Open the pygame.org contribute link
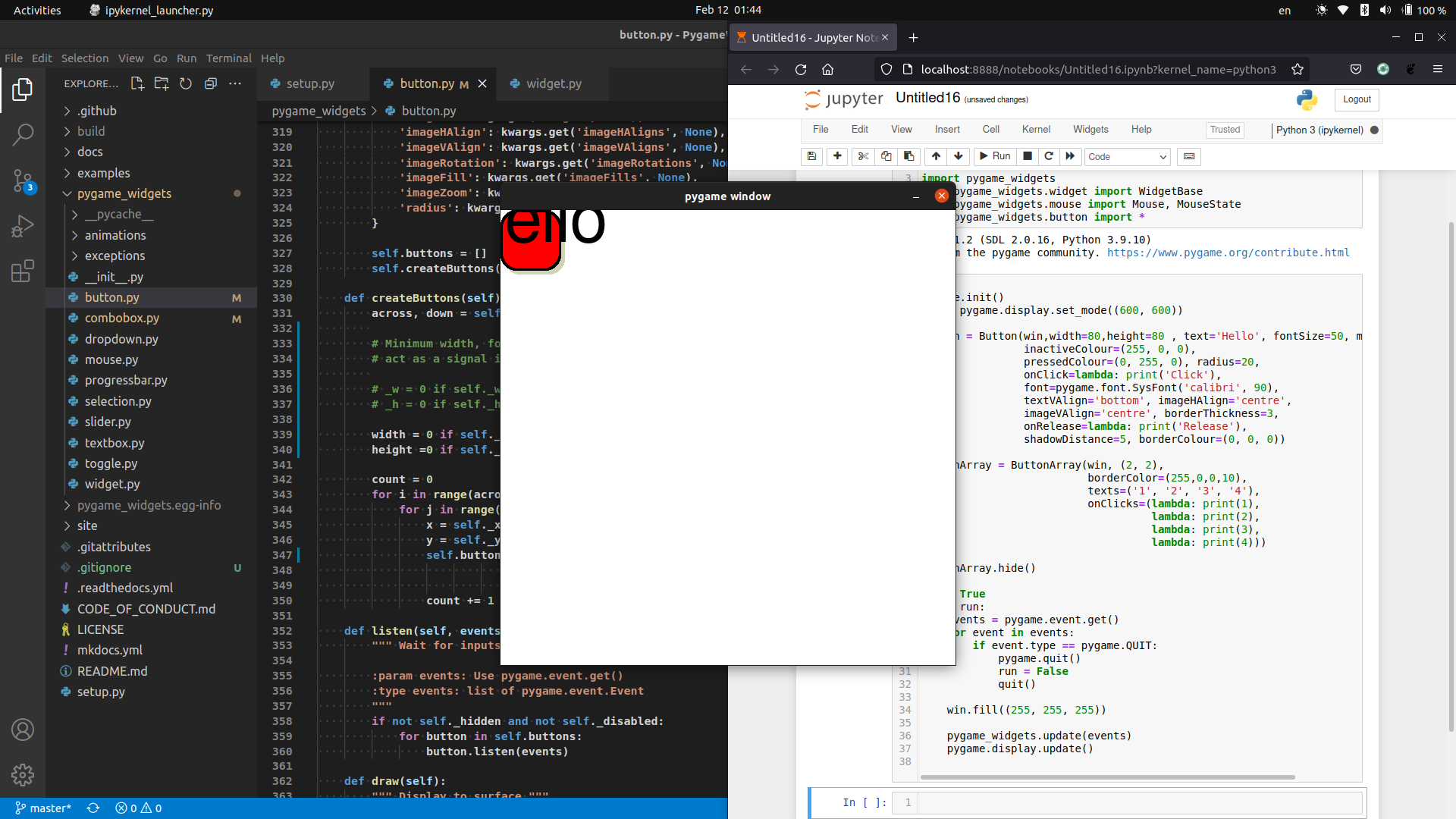Screen dimensions: 1456x819 click(x=1228, y=253)
